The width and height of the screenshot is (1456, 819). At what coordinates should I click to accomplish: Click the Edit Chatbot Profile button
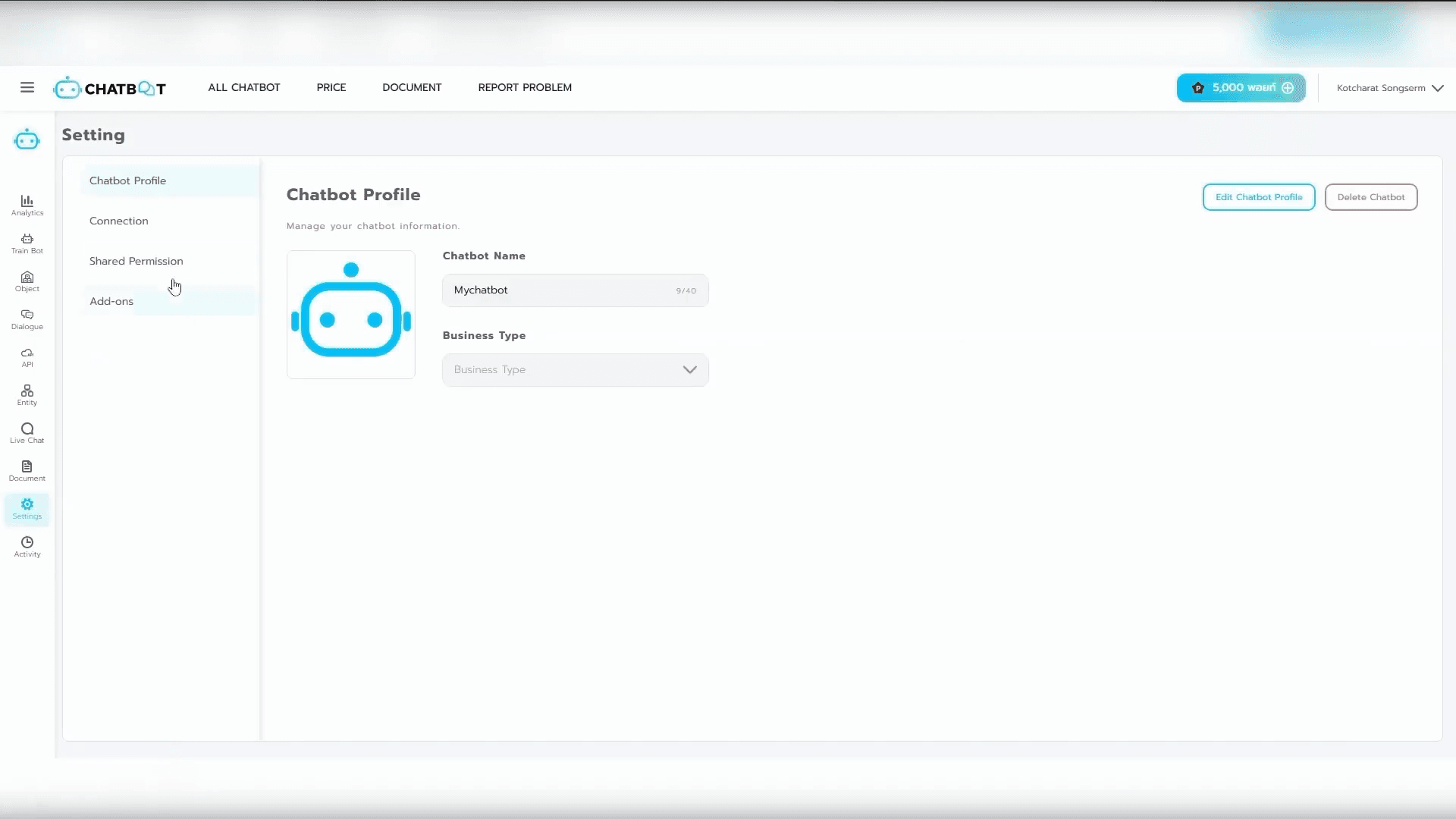point(1259,197)
